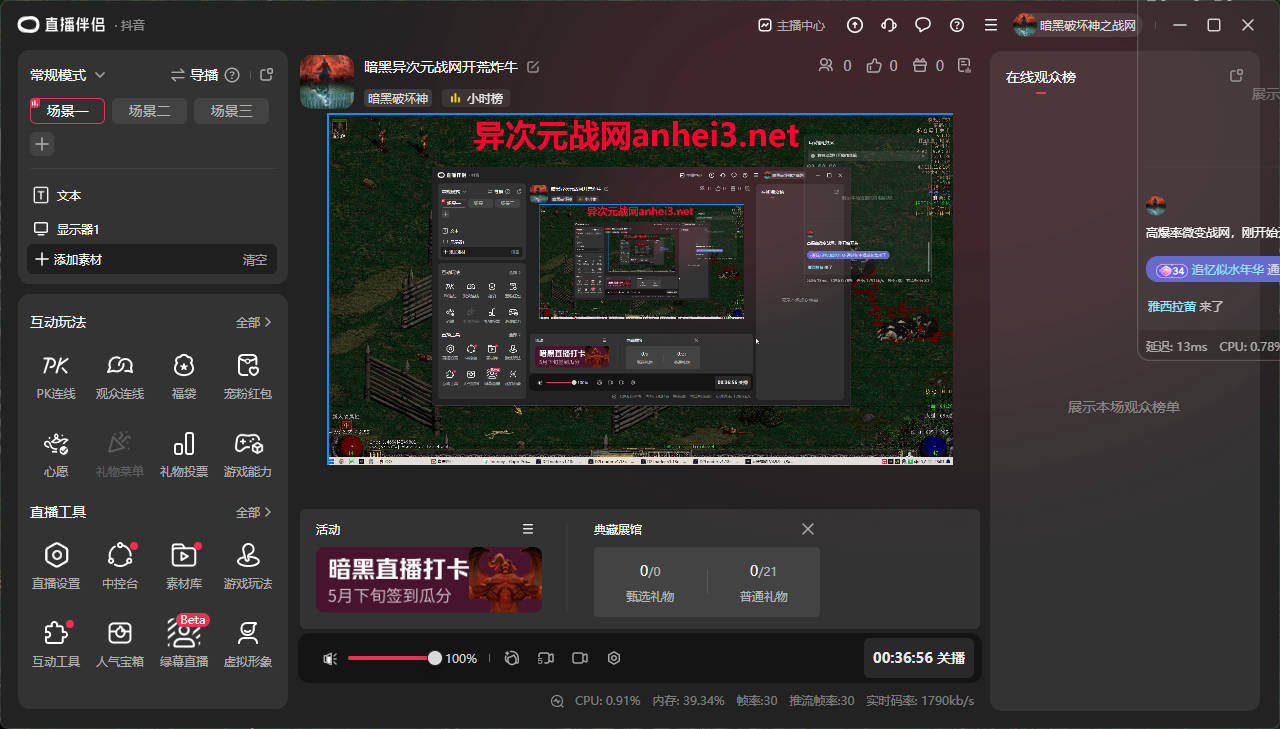Open 宠粉红包 red envelope tool

248,376
